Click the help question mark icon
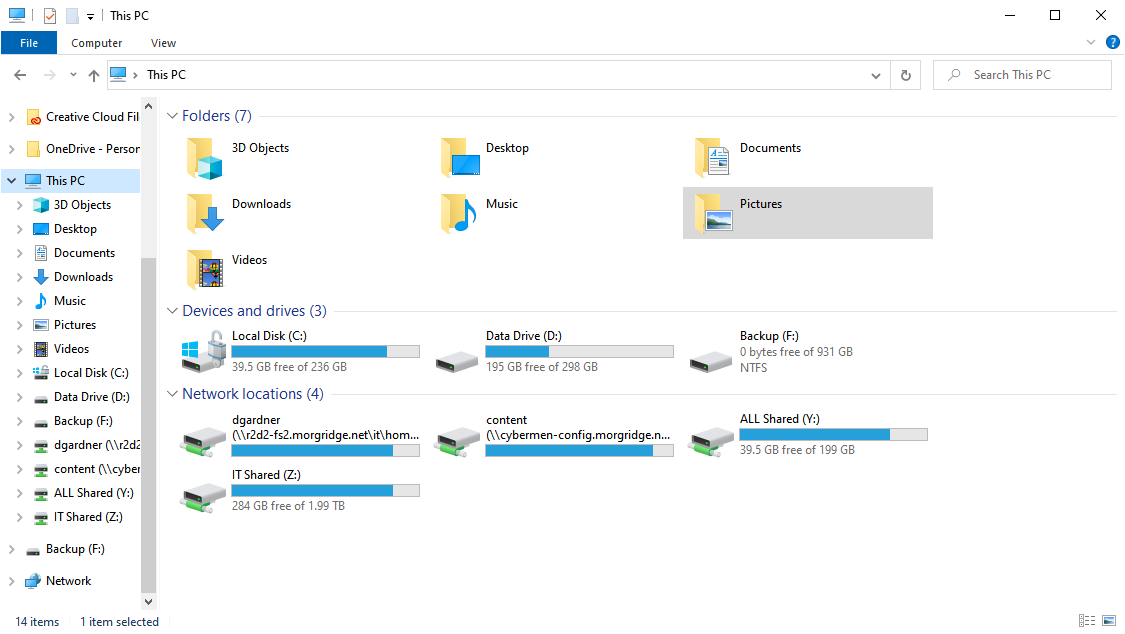 [1113, 42]
